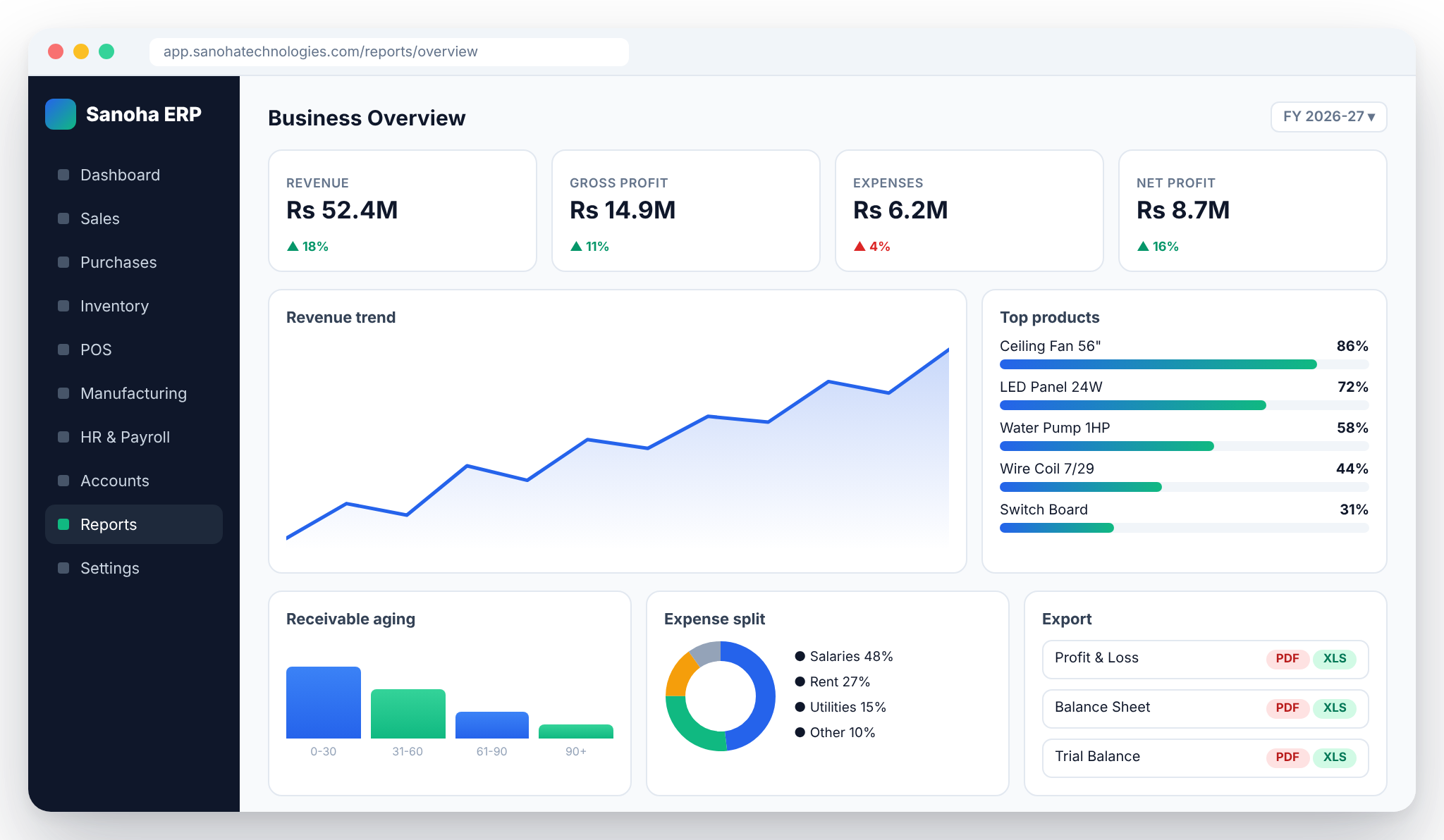Open HR & Payroll in sidebar
The width and height of the screenshot is (1444, 840).
tap(134, 437)
